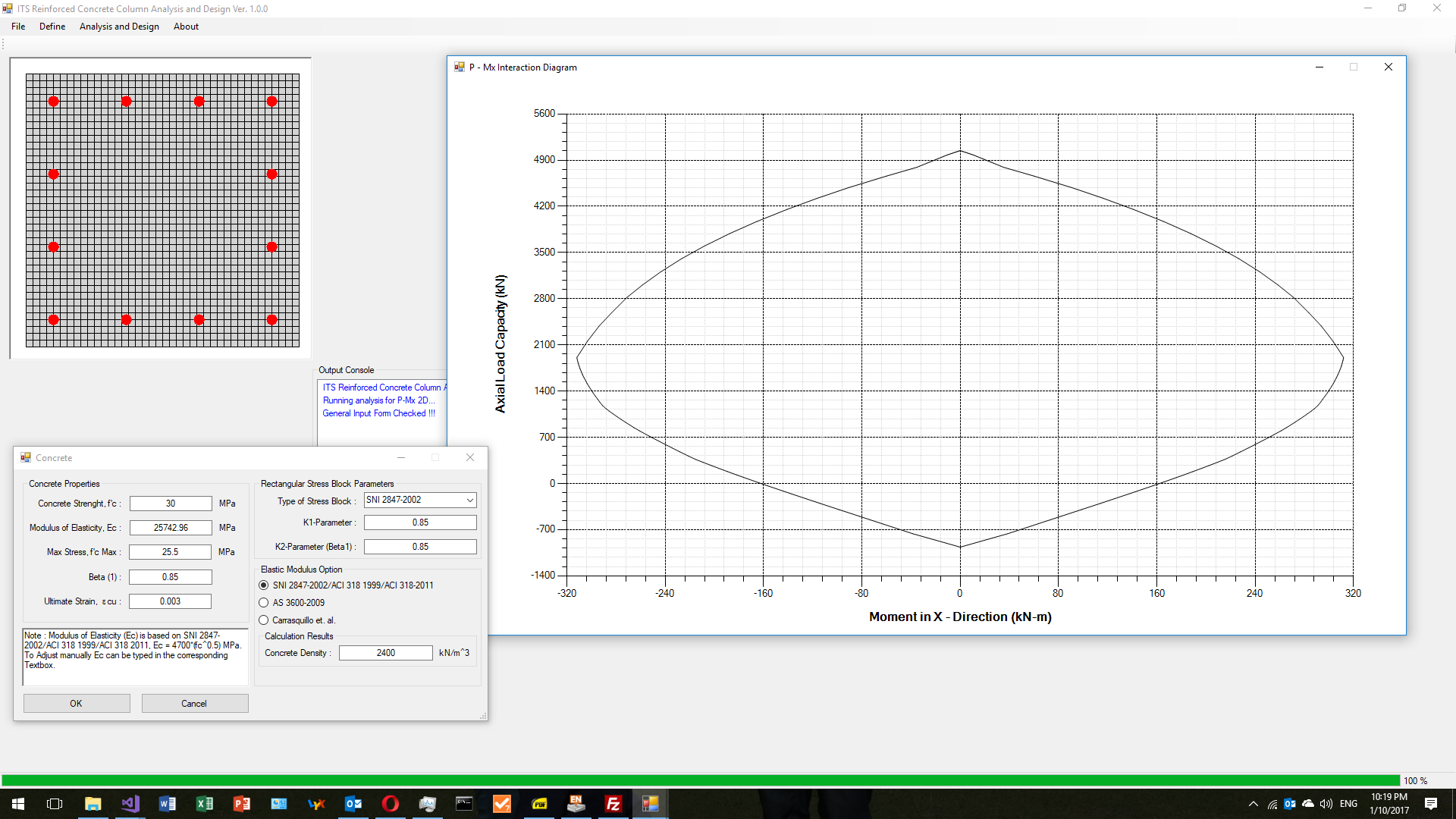1456x819 pixels.
Task: Open the Analysis and Design menu
Action: 119,27
